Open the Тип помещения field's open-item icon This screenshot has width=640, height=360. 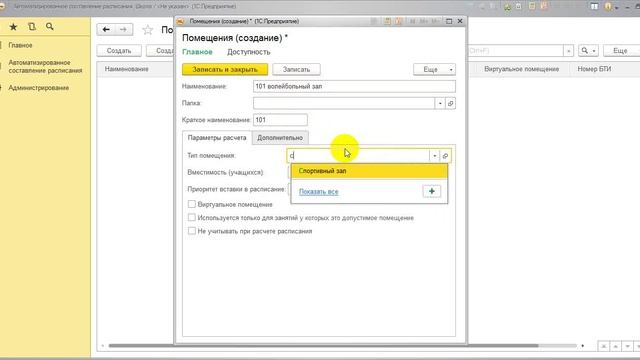pos(445,156)
